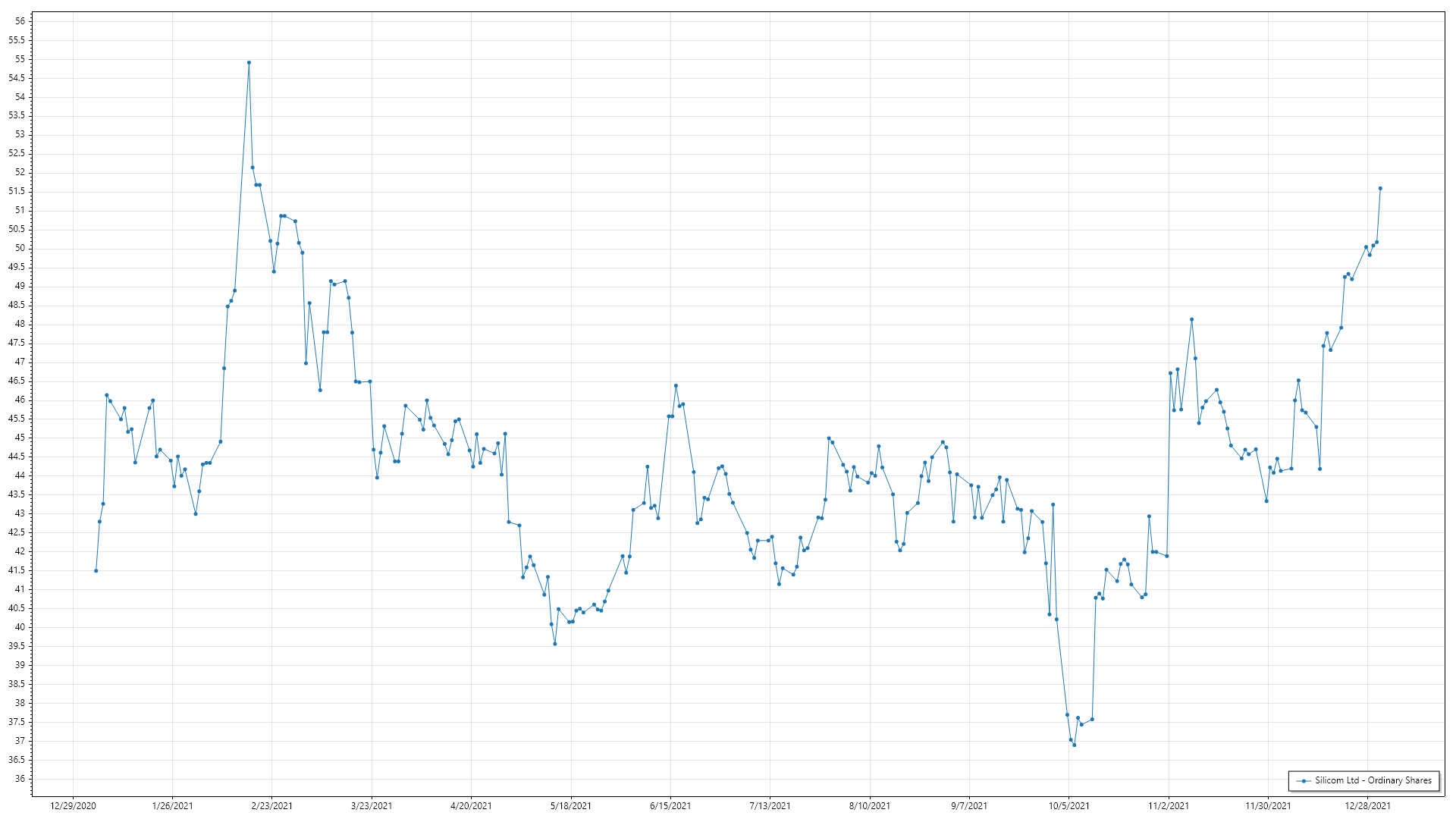The width and height of the screenshot is (1456, 819).
Task: Click the 36 y-axis tick label
Action: (20, 779)
